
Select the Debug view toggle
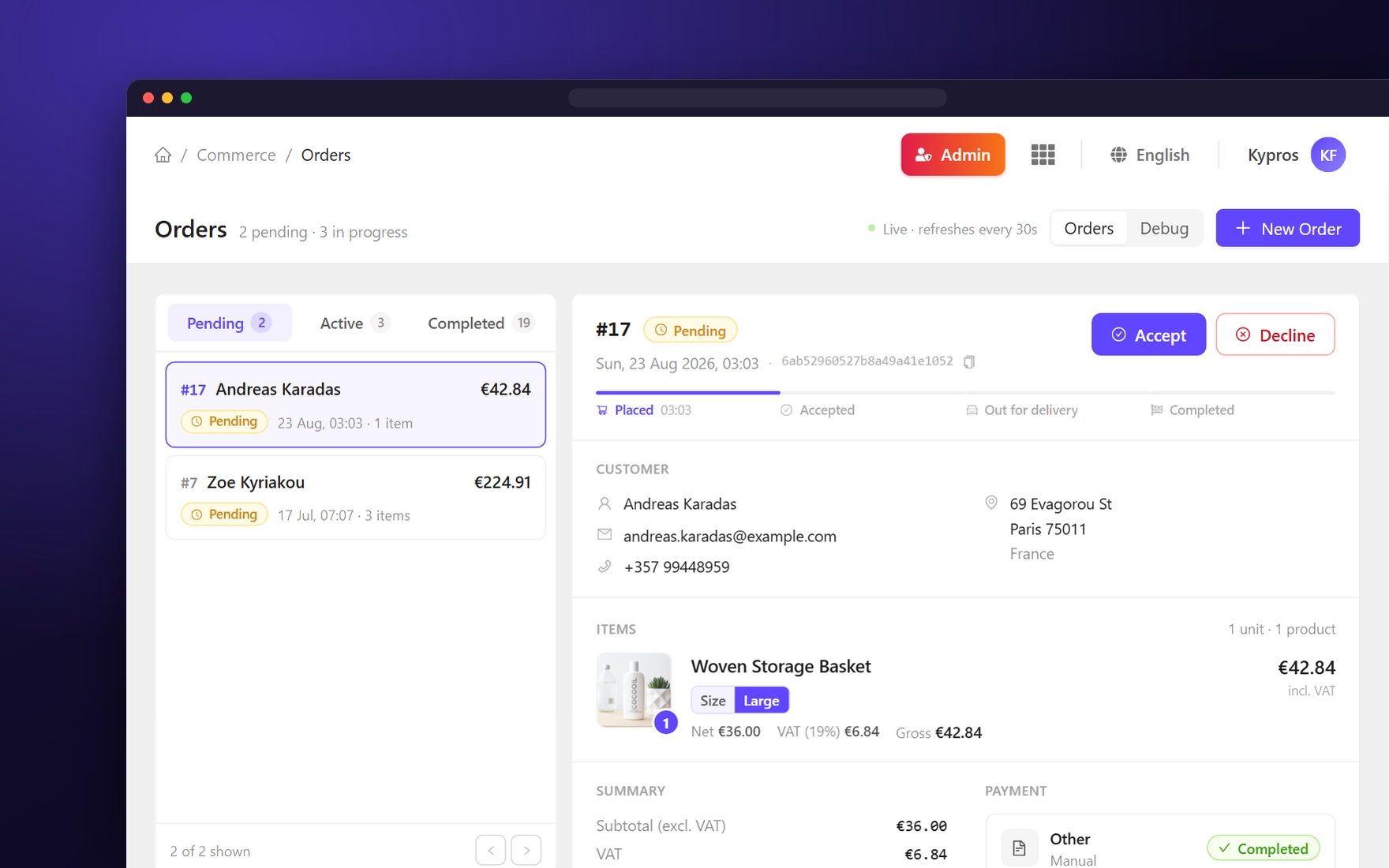pos(1164,228)
